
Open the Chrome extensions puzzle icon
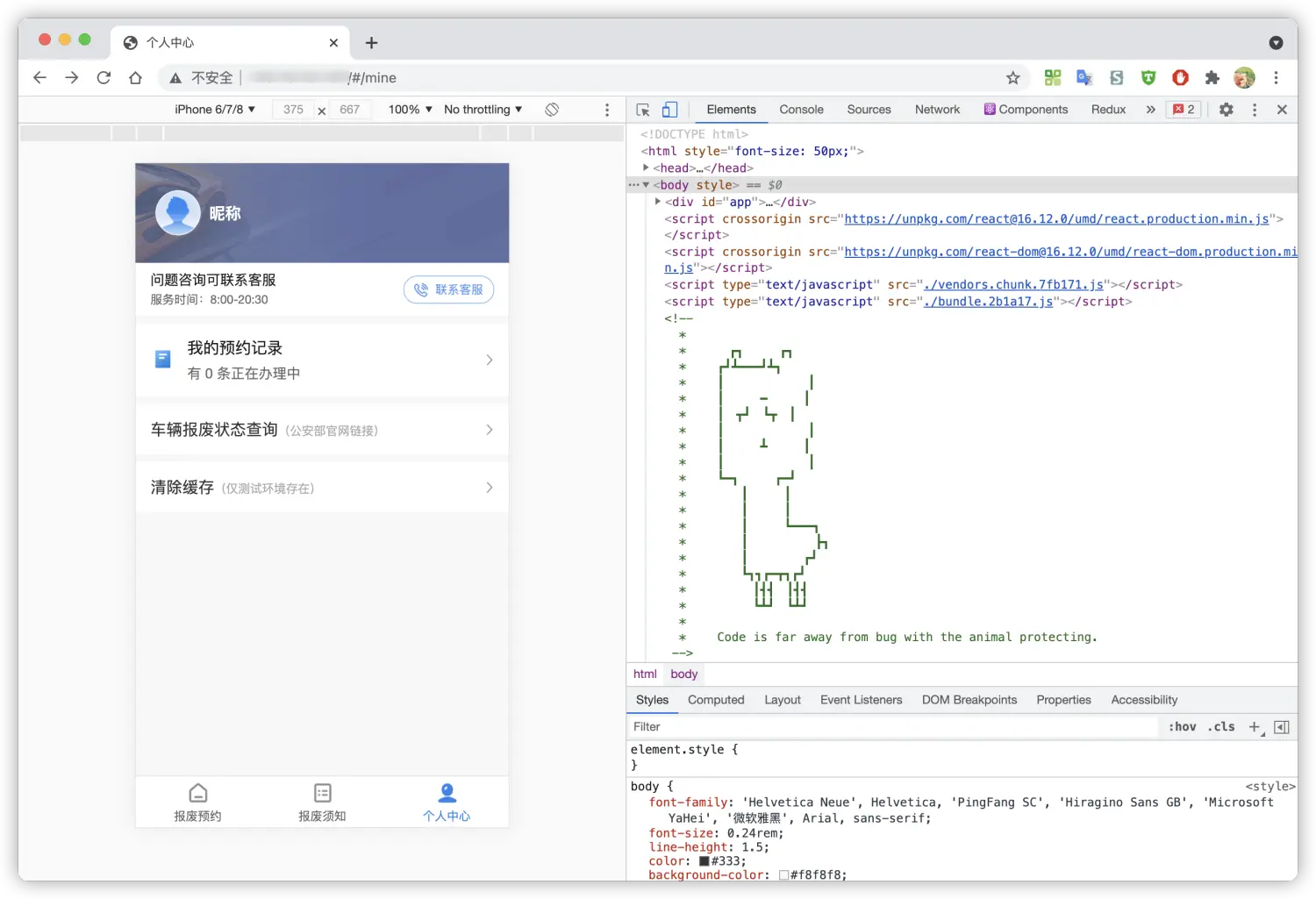click(x=1212, y=78)
